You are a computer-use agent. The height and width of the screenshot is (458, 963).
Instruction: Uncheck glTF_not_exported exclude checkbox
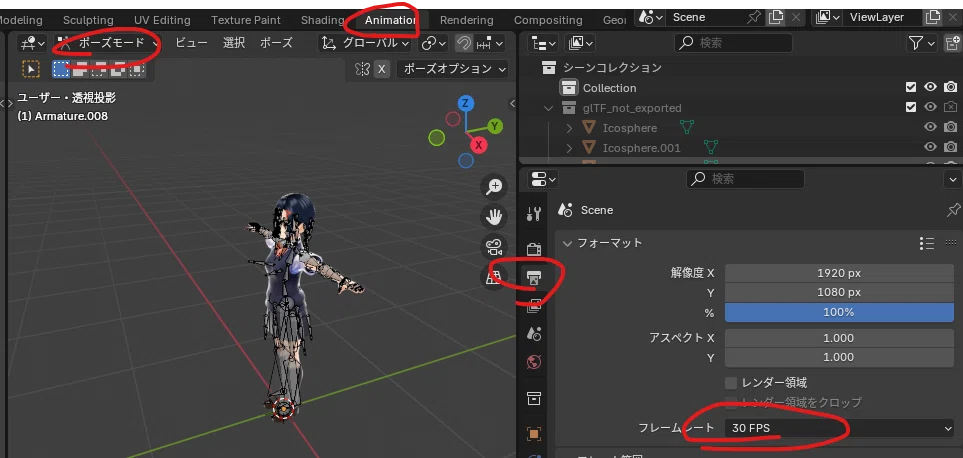[911, 107]
